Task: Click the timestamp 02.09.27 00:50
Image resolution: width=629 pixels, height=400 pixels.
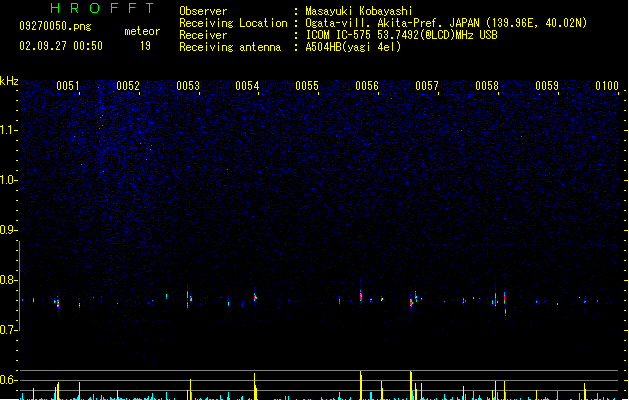Action: [x=61, y=46]
